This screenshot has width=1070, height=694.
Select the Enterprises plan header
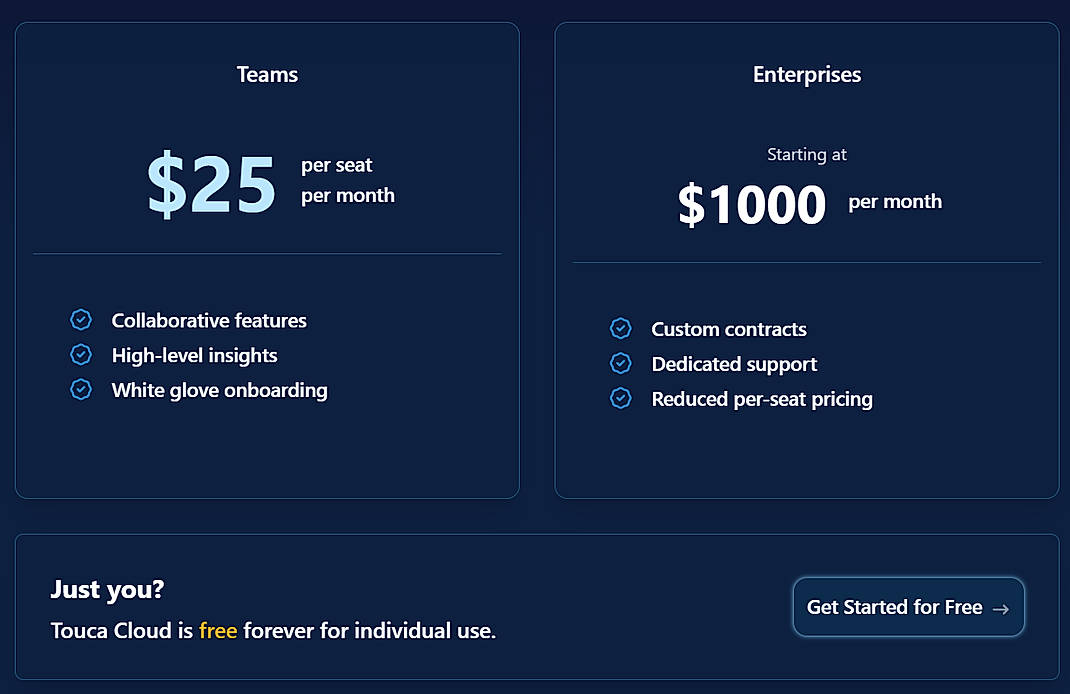point(807,74)
